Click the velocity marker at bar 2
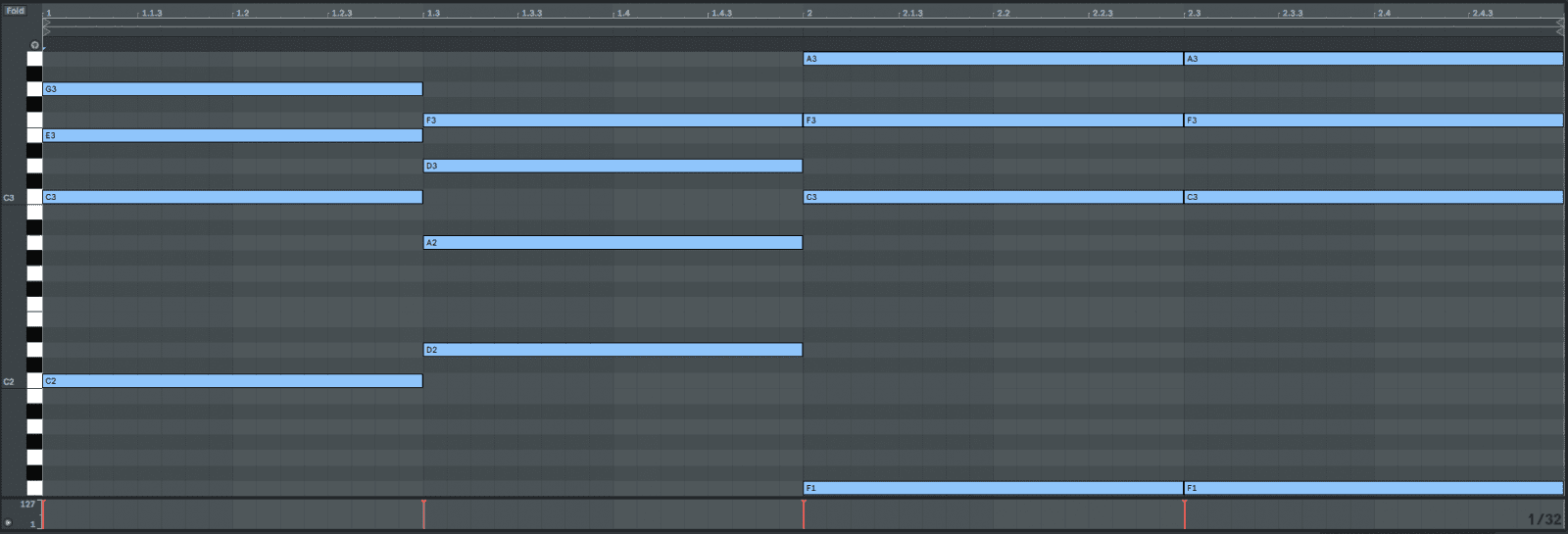The width and height of the screenshot is (1568, 534). point(804,513)
